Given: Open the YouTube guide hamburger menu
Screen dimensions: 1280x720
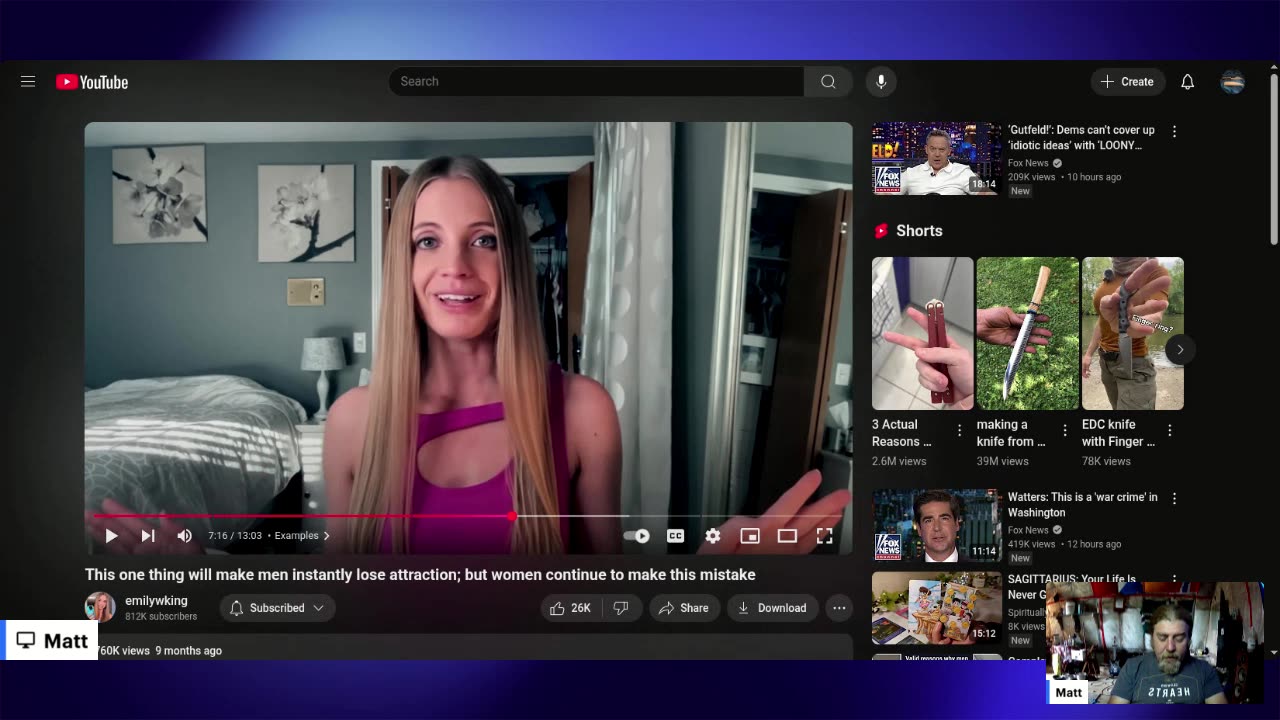Looking at the screenshot, I should 28,82.
